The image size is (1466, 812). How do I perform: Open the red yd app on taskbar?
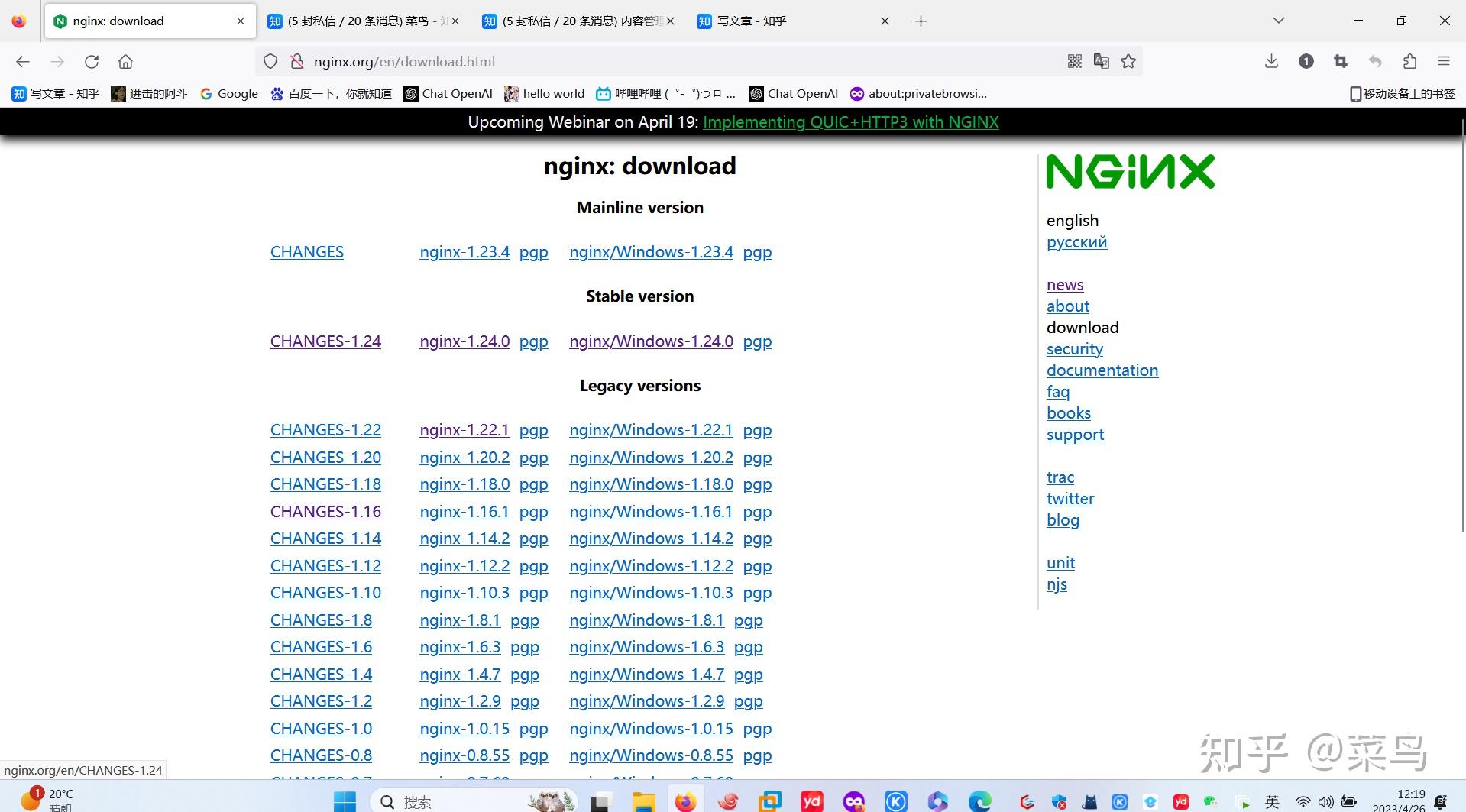(811, 801)
